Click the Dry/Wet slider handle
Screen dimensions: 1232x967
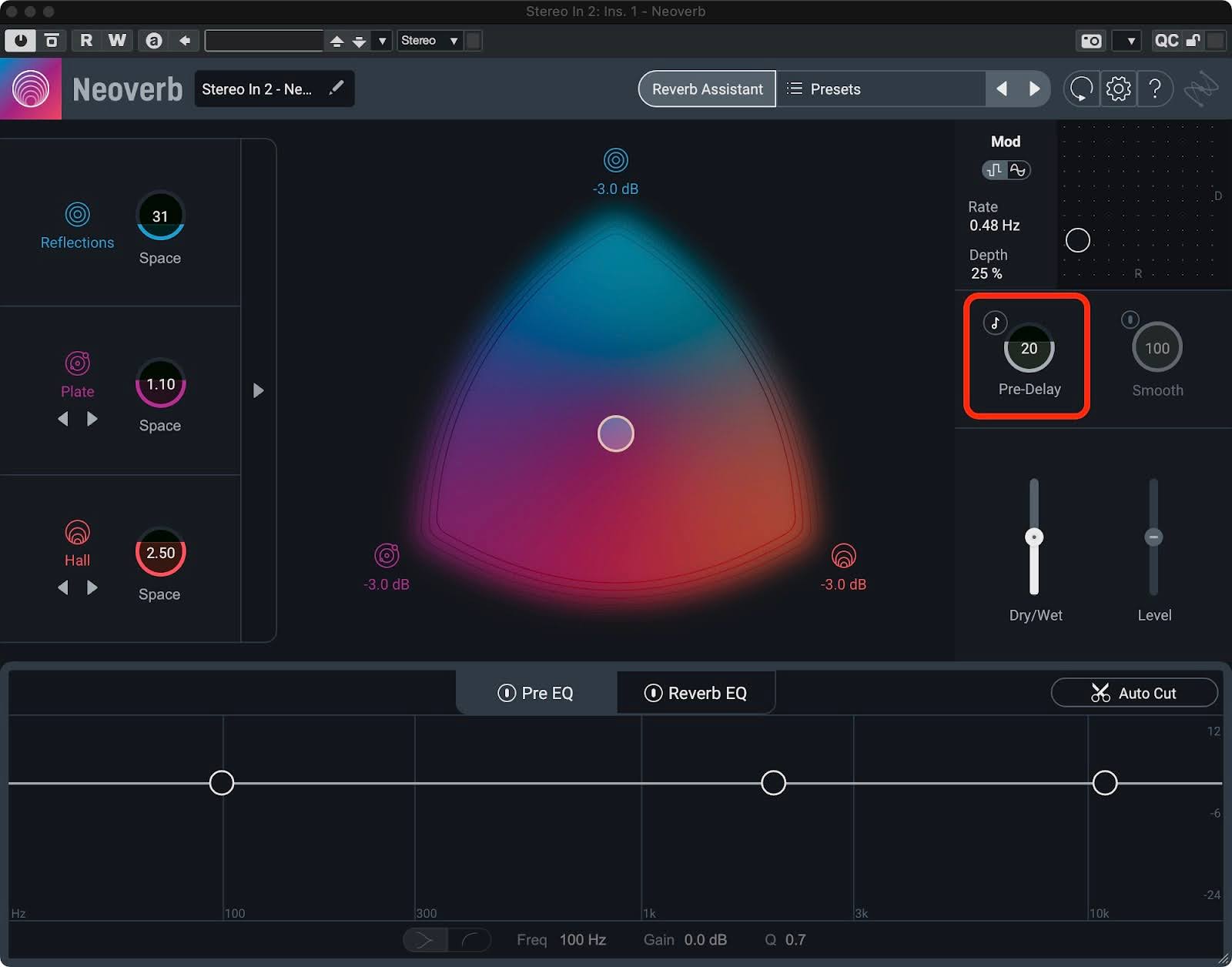coord(1034,537)
